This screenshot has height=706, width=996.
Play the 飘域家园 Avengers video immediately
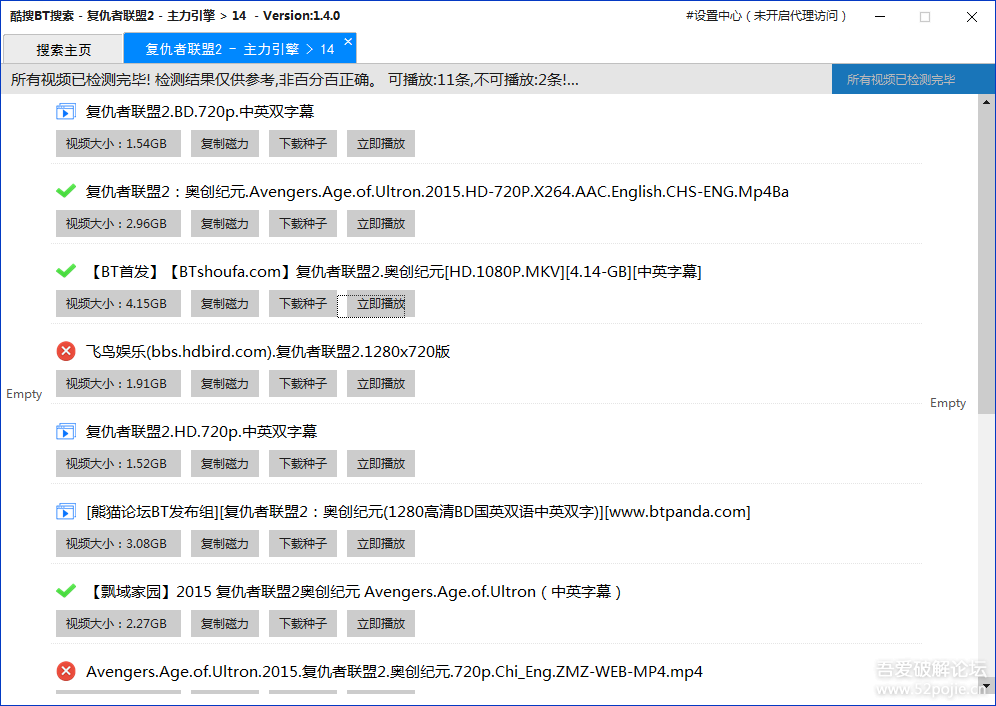click(x=381, y=624)
